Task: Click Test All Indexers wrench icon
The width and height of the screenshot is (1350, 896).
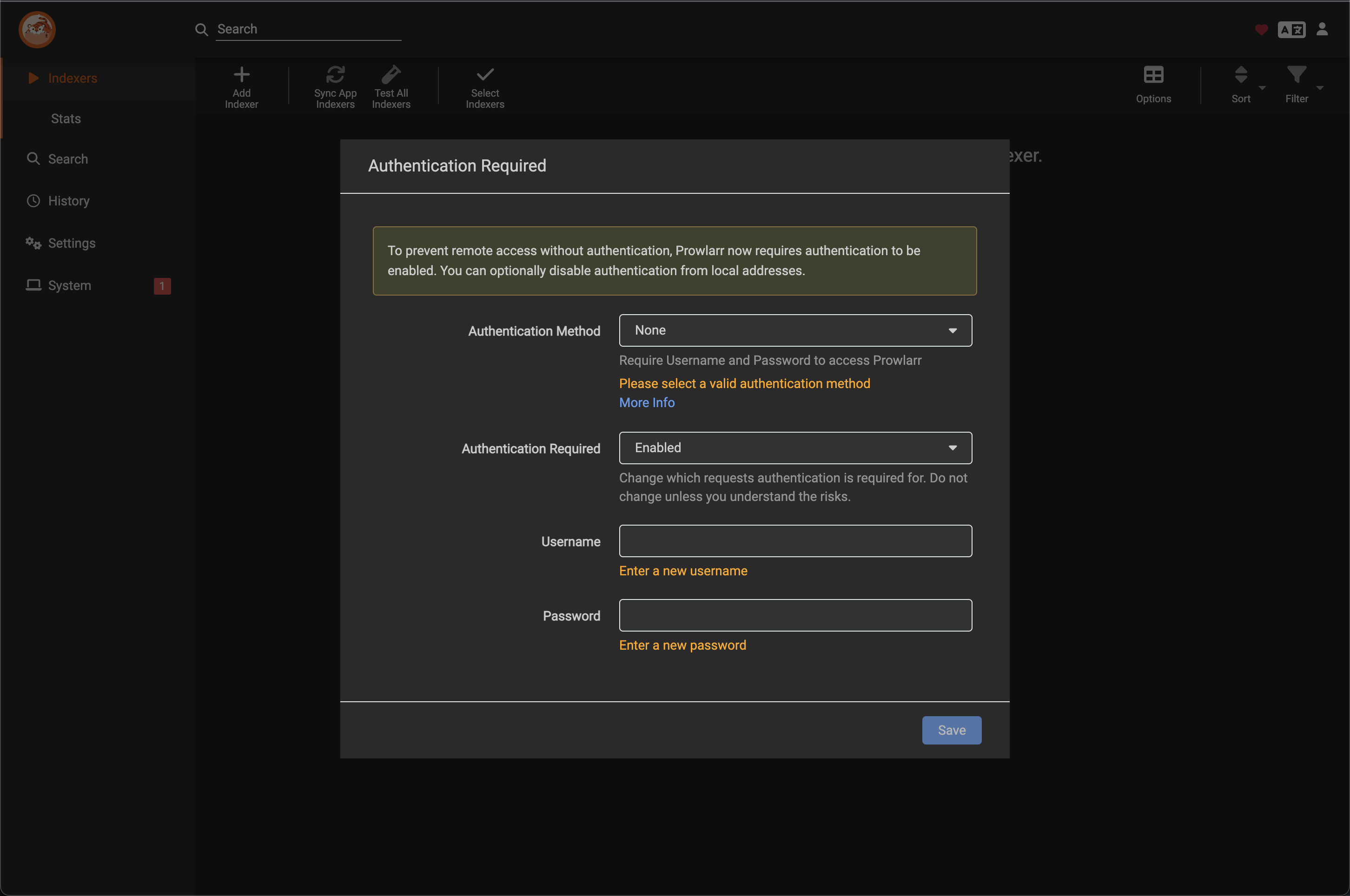Action: 391,74
